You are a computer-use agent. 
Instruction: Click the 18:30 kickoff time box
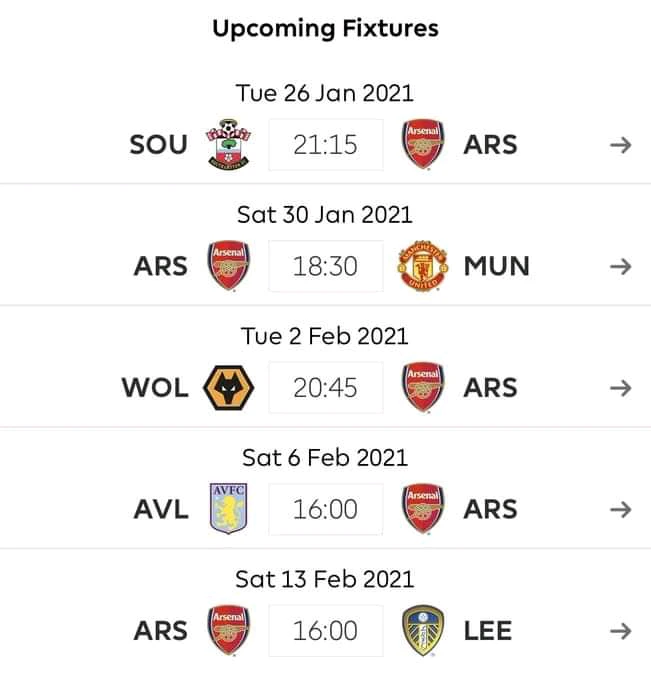[325, 266]
